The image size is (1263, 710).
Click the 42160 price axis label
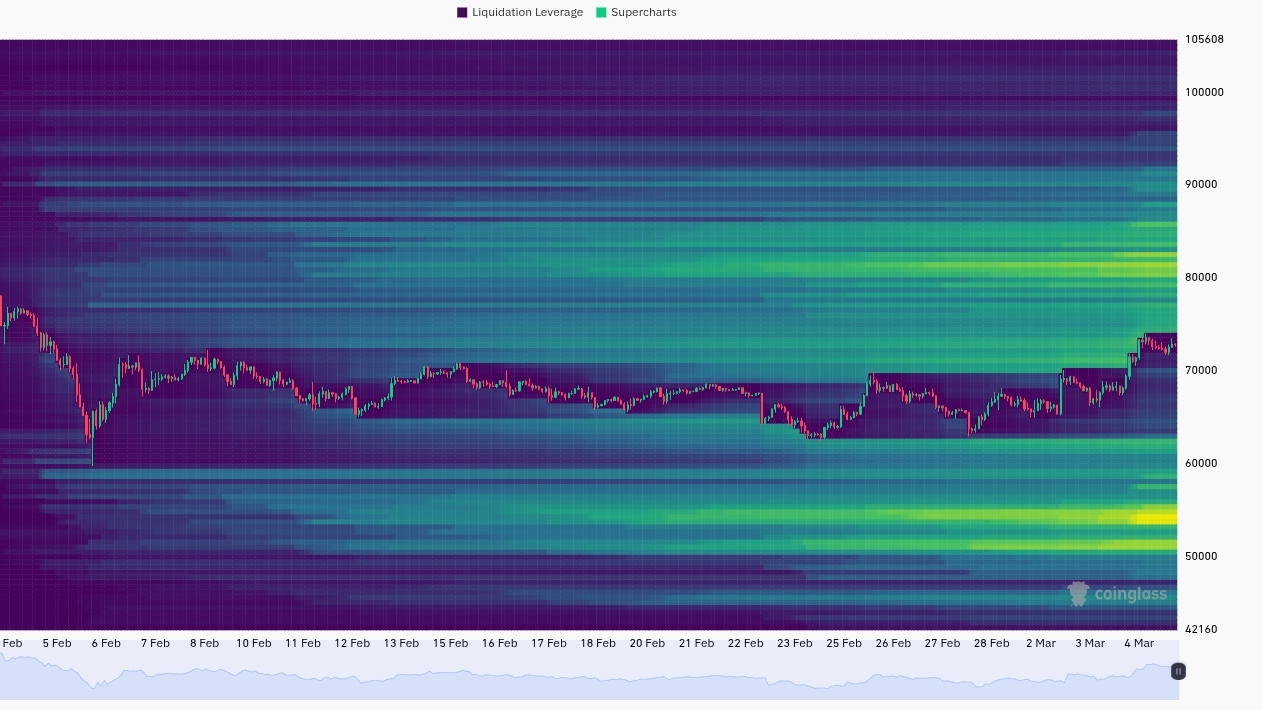(x=1201, y=629)
